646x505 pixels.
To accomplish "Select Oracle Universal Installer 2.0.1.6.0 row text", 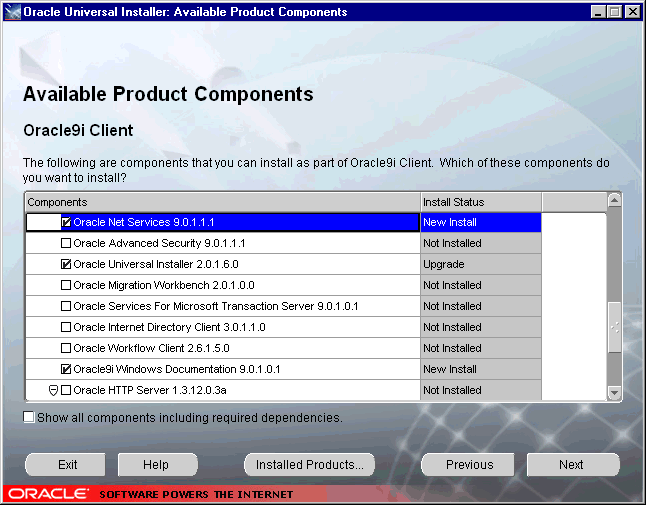I will point(156,264).
